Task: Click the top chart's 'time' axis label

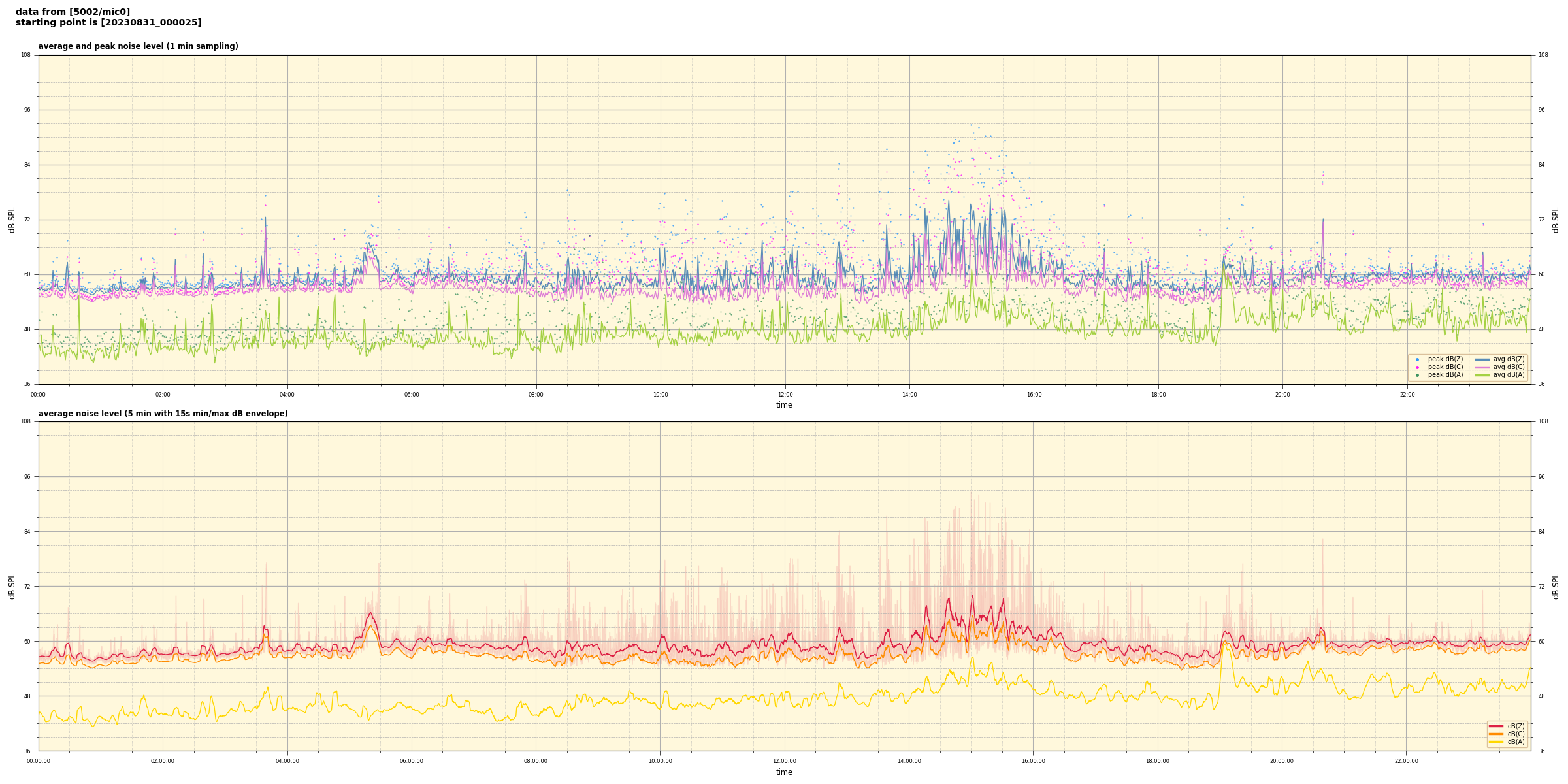Action: pyautogui.click(x=784, y=405)
